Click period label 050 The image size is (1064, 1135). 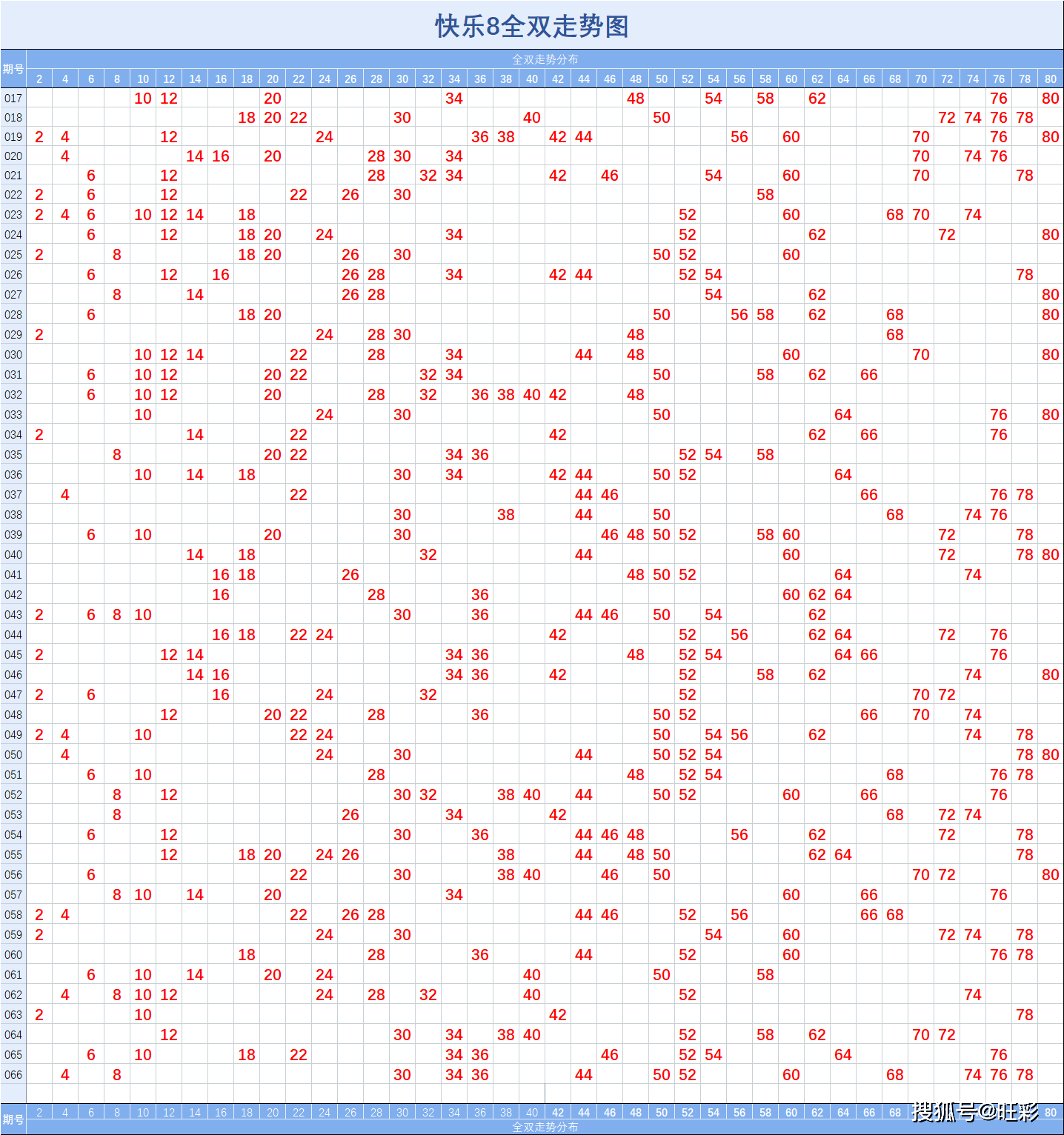click(x=13, y=755)
